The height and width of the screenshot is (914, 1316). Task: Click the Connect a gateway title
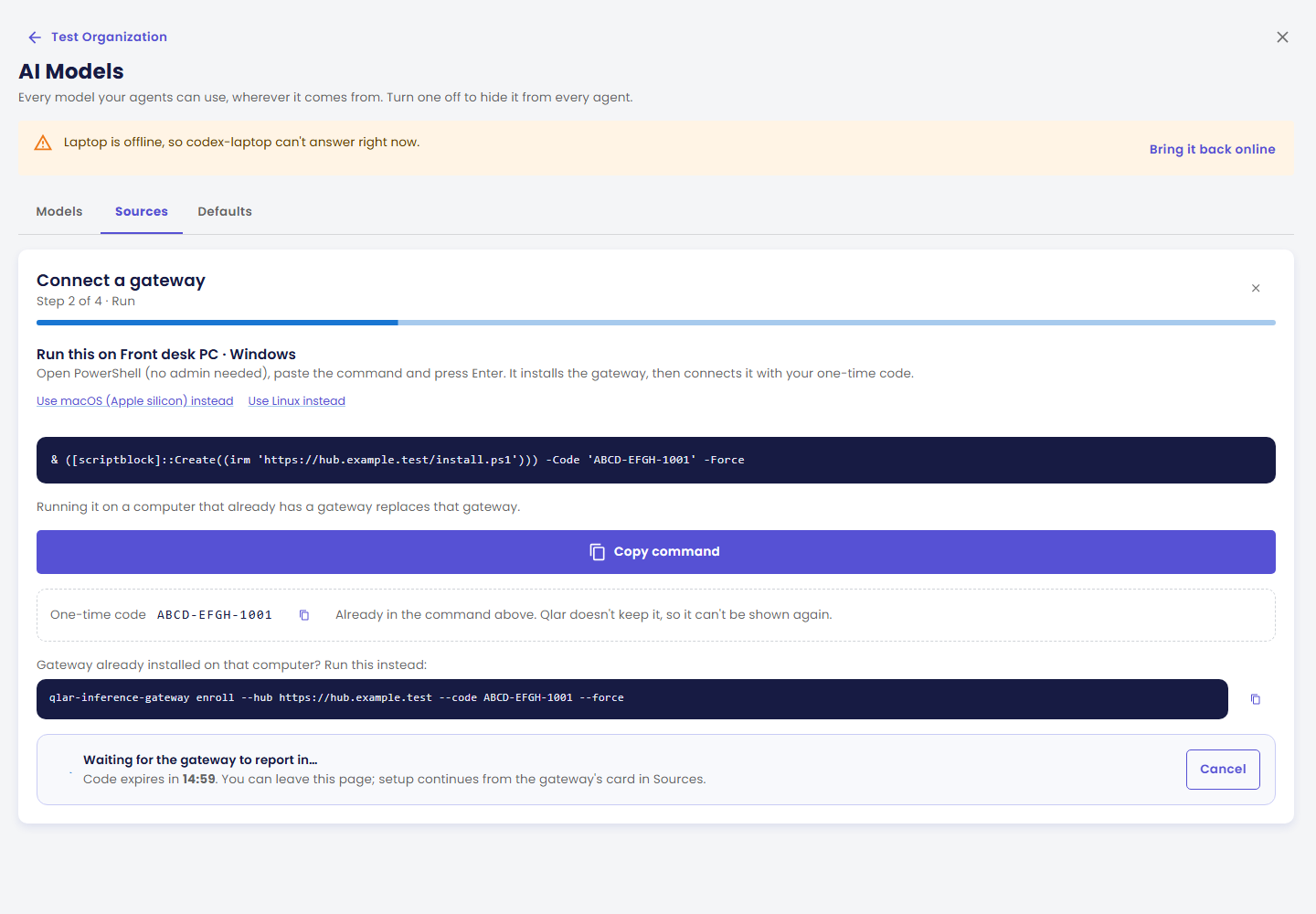[121, 281]
